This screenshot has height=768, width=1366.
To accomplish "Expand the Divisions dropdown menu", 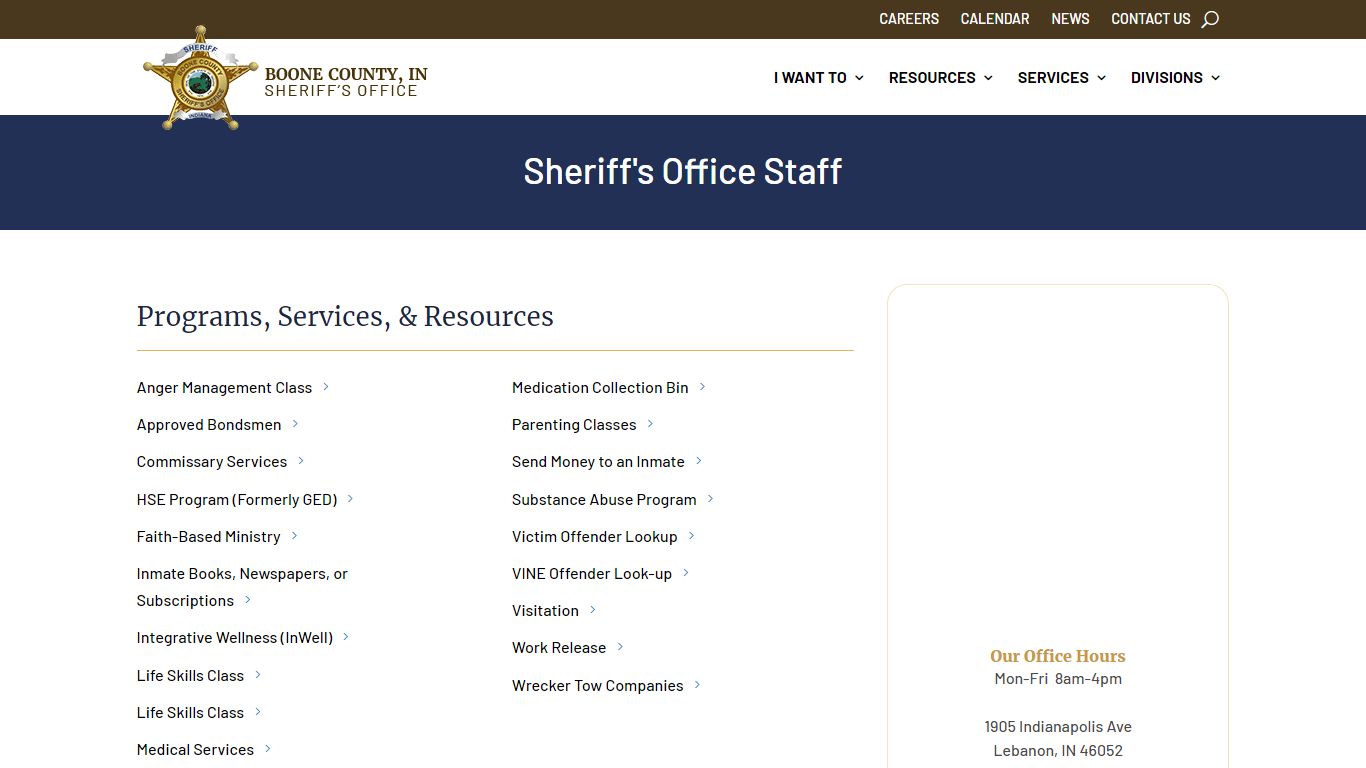I will coord(1175,77).
